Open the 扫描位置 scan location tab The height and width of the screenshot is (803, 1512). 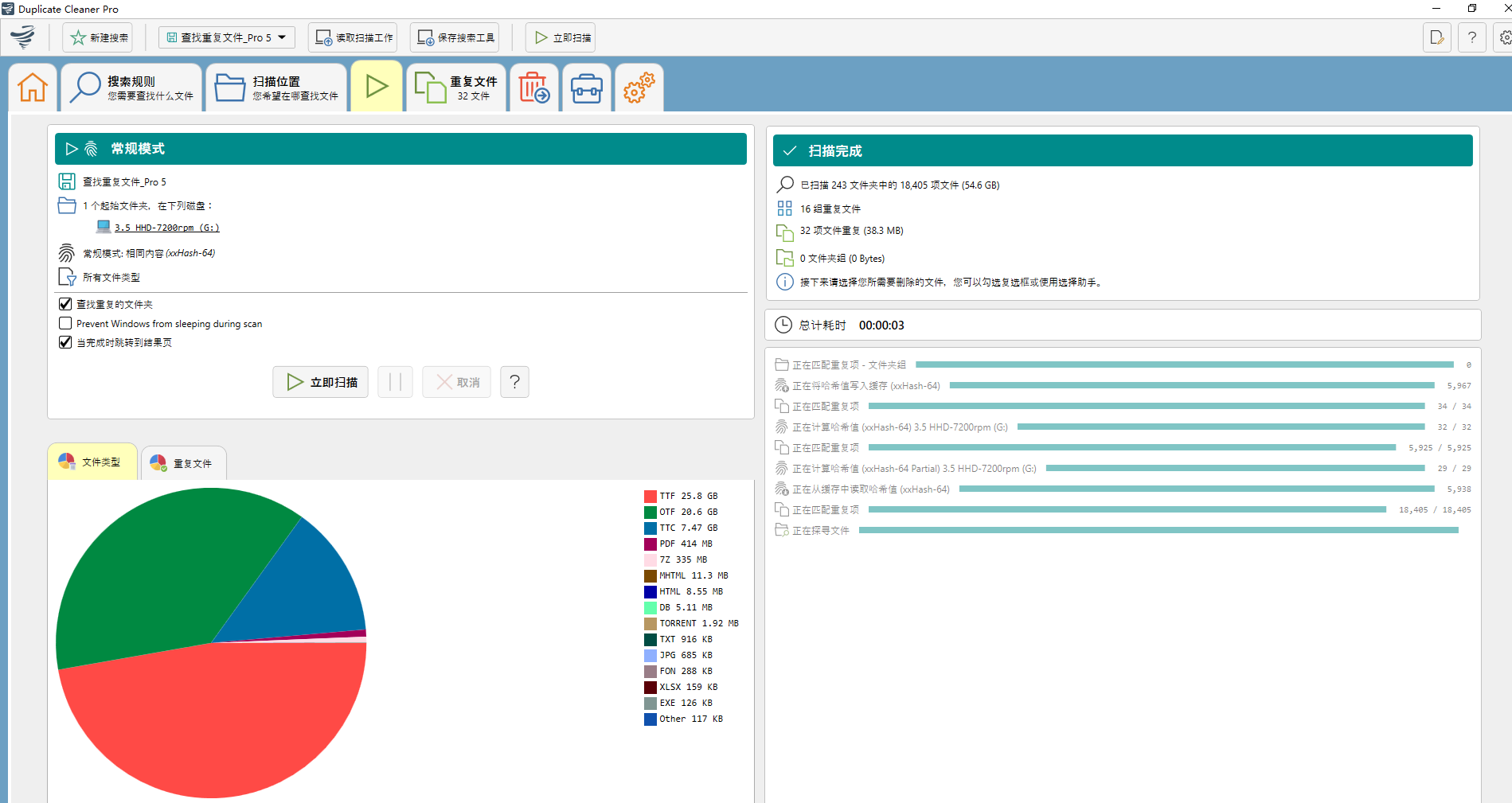click(276, 88)
